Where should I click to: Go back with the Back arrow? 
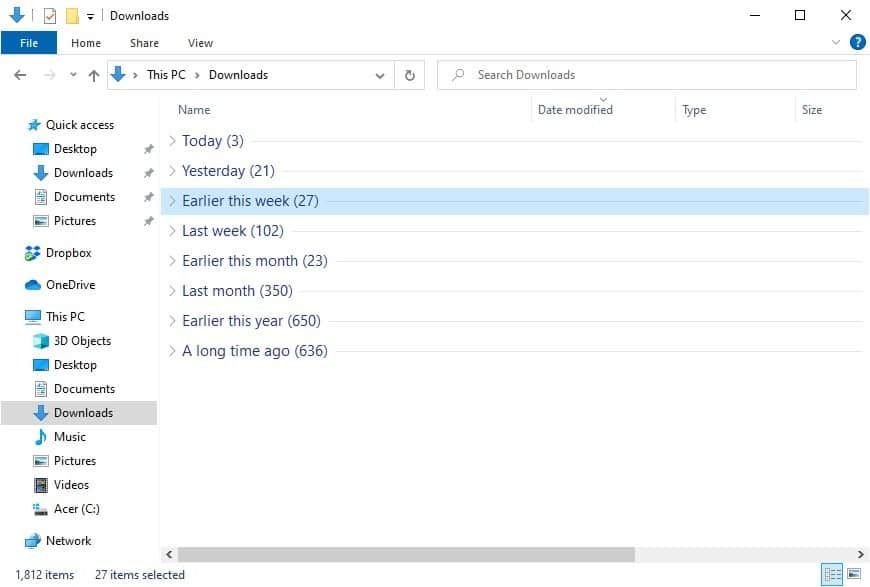pyautogui.click(x=20, y=75)
